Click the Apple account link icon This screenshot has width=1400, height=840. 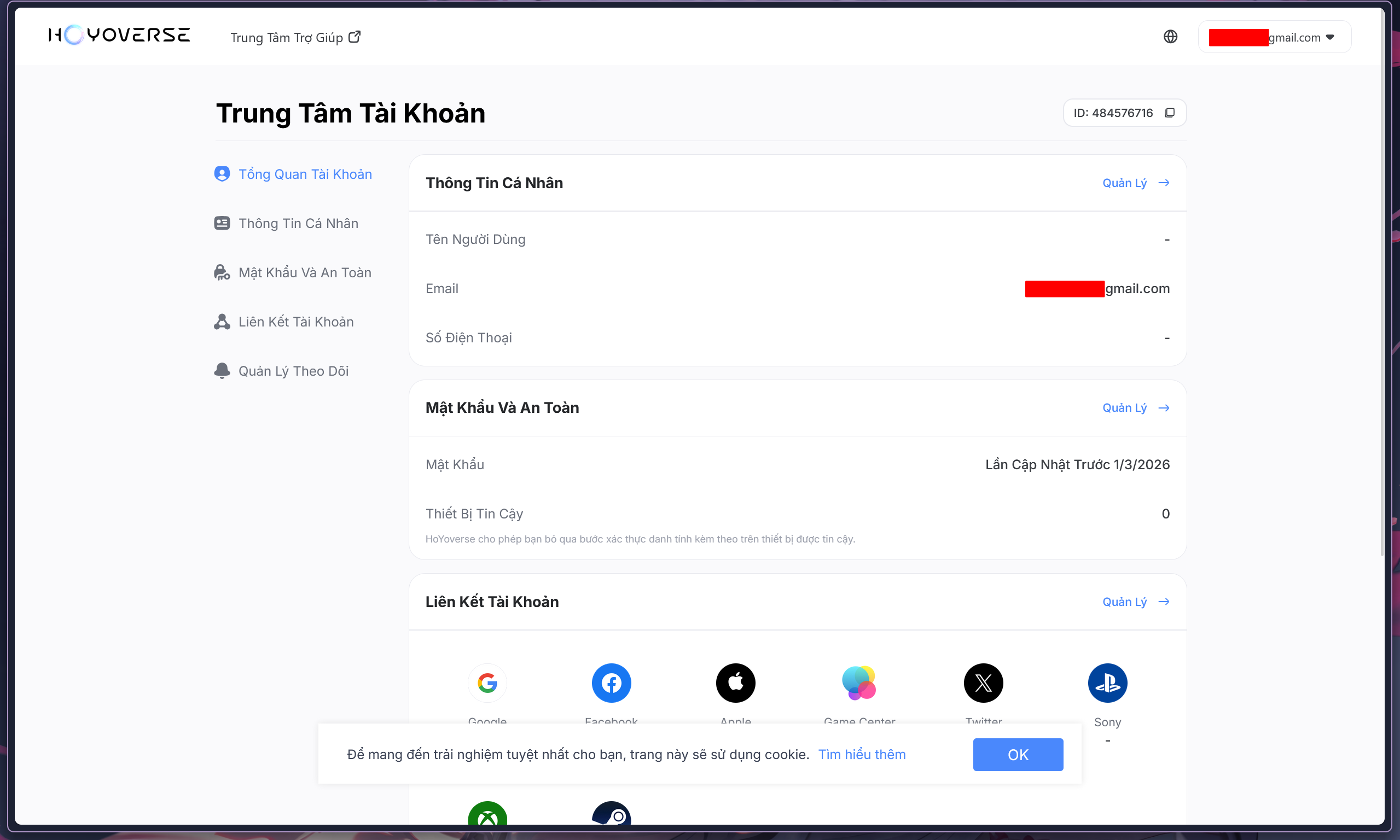735,682
